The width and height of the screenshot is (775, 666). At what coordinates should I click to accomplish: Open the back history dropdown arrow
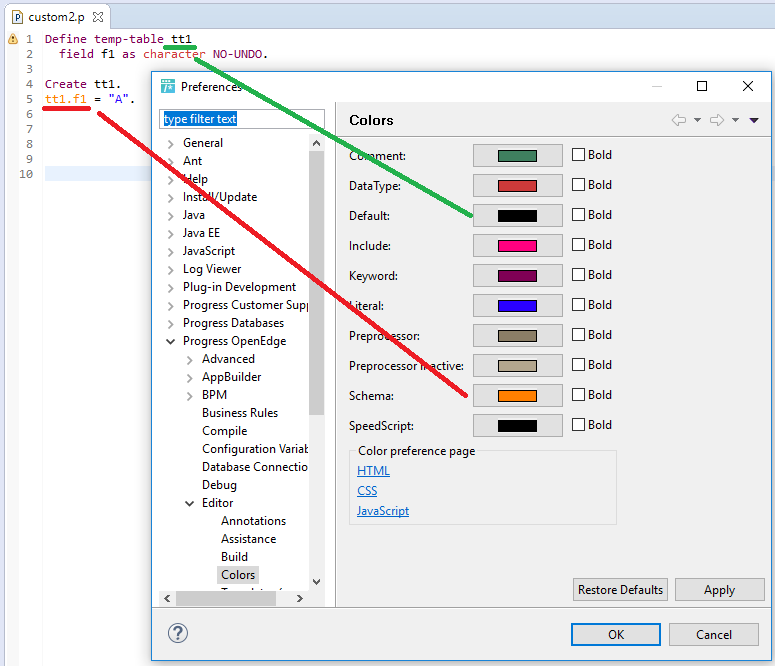click(x=697, y=120)
